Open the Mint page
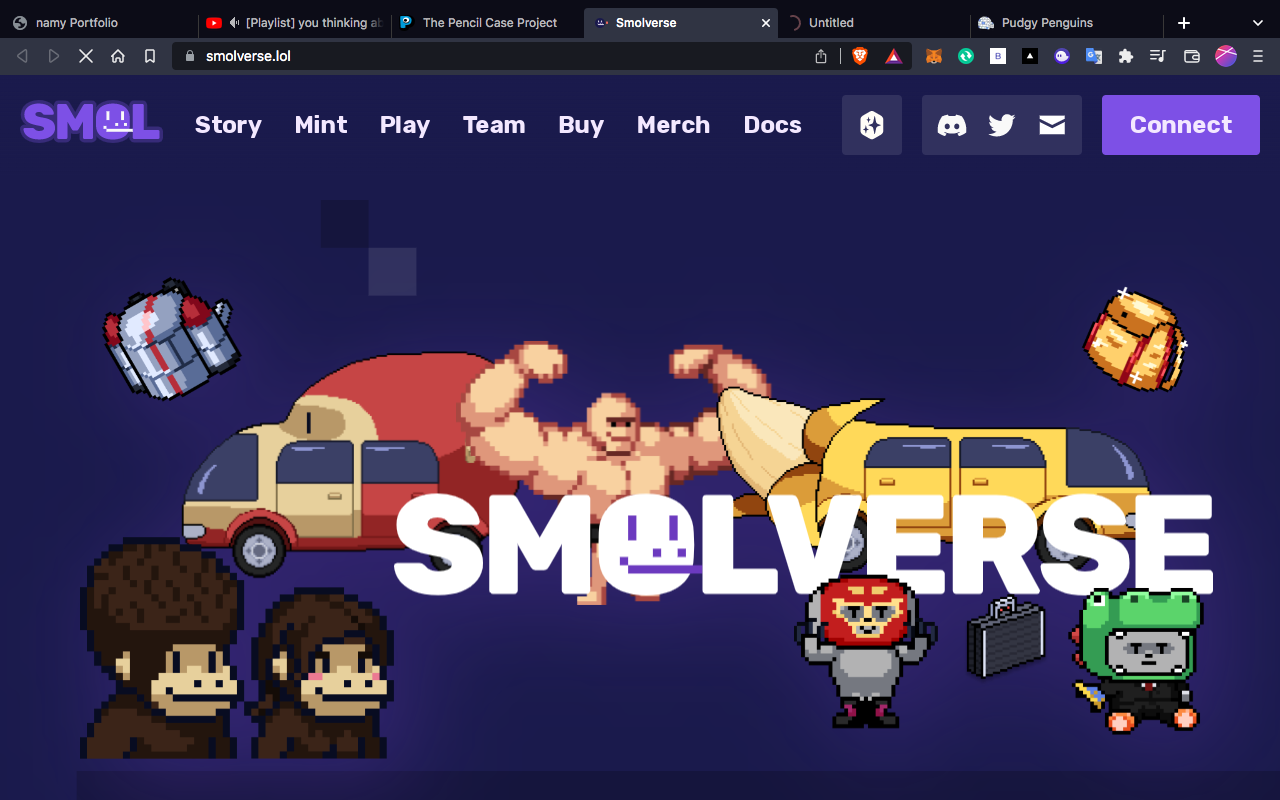Image resolution: width=1280 pixels, height=800 pixels. click(321, 125)
